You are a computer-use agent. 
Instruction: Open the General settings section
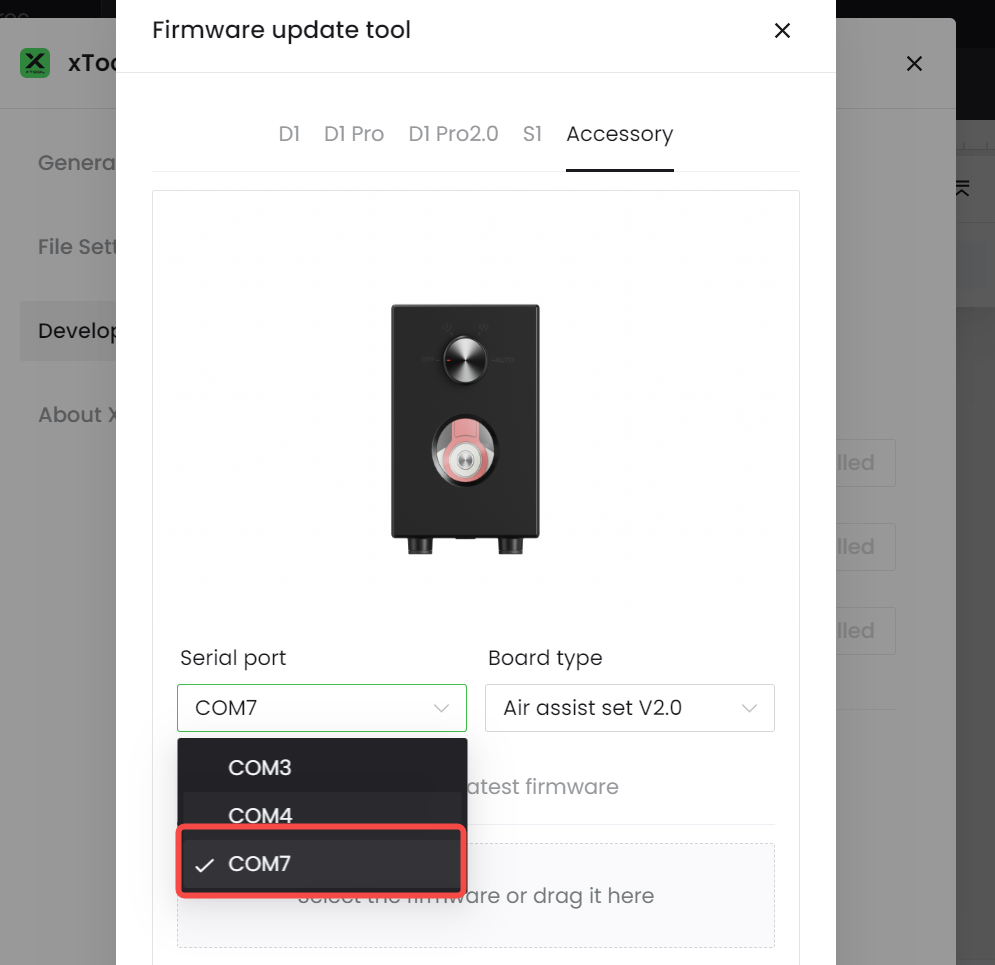coord(77,163)
